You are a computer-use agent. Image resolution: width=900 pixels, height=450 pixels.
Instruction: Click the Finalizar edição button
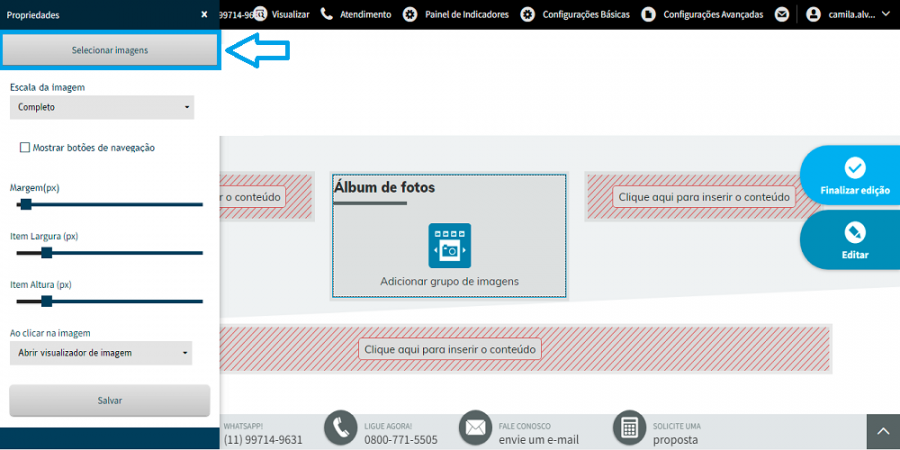tap(855, 176)
